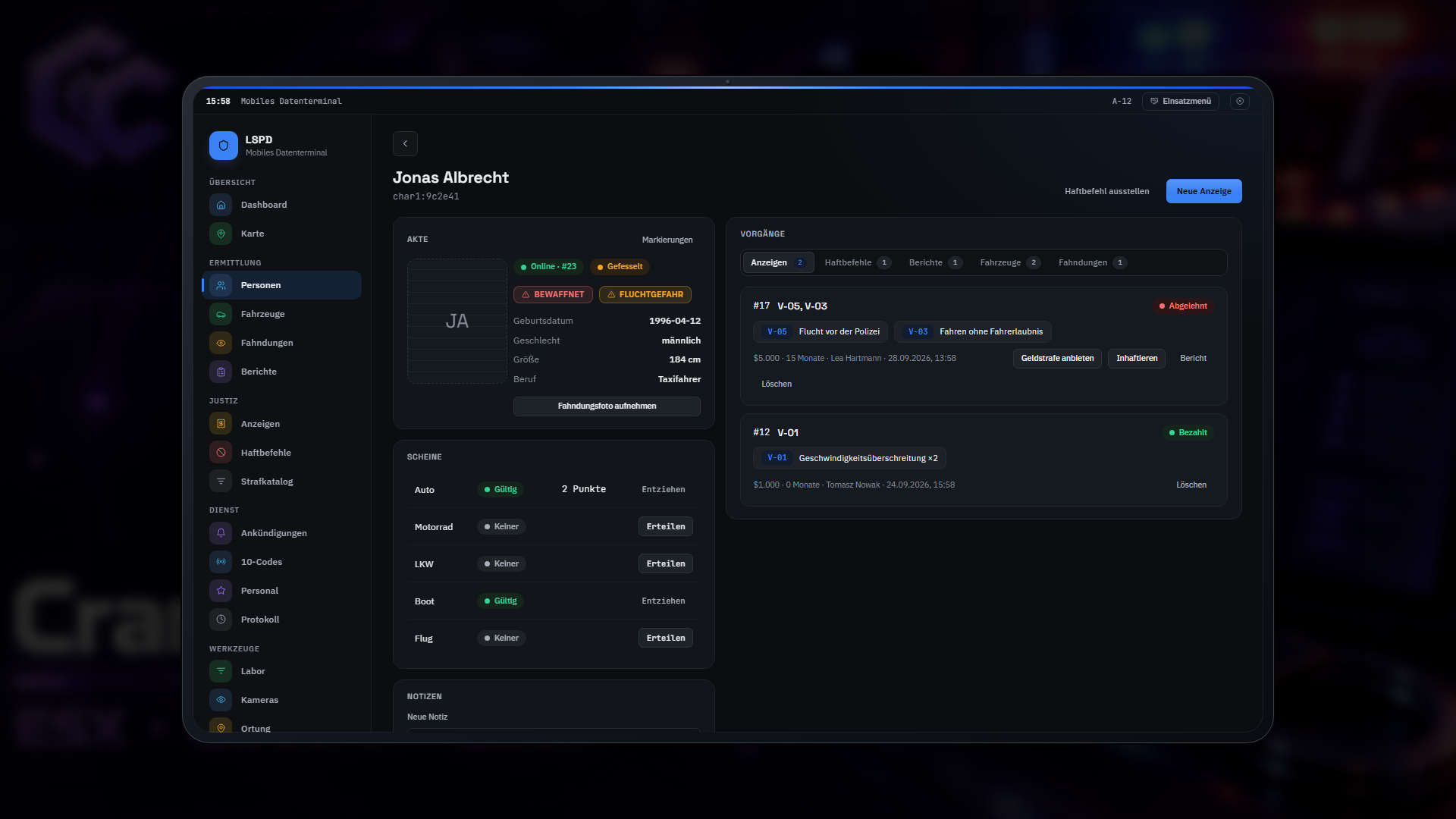Screen dimensions: 1456x819
Task: Click Löschen on case #17
Action: pos(777,384)
